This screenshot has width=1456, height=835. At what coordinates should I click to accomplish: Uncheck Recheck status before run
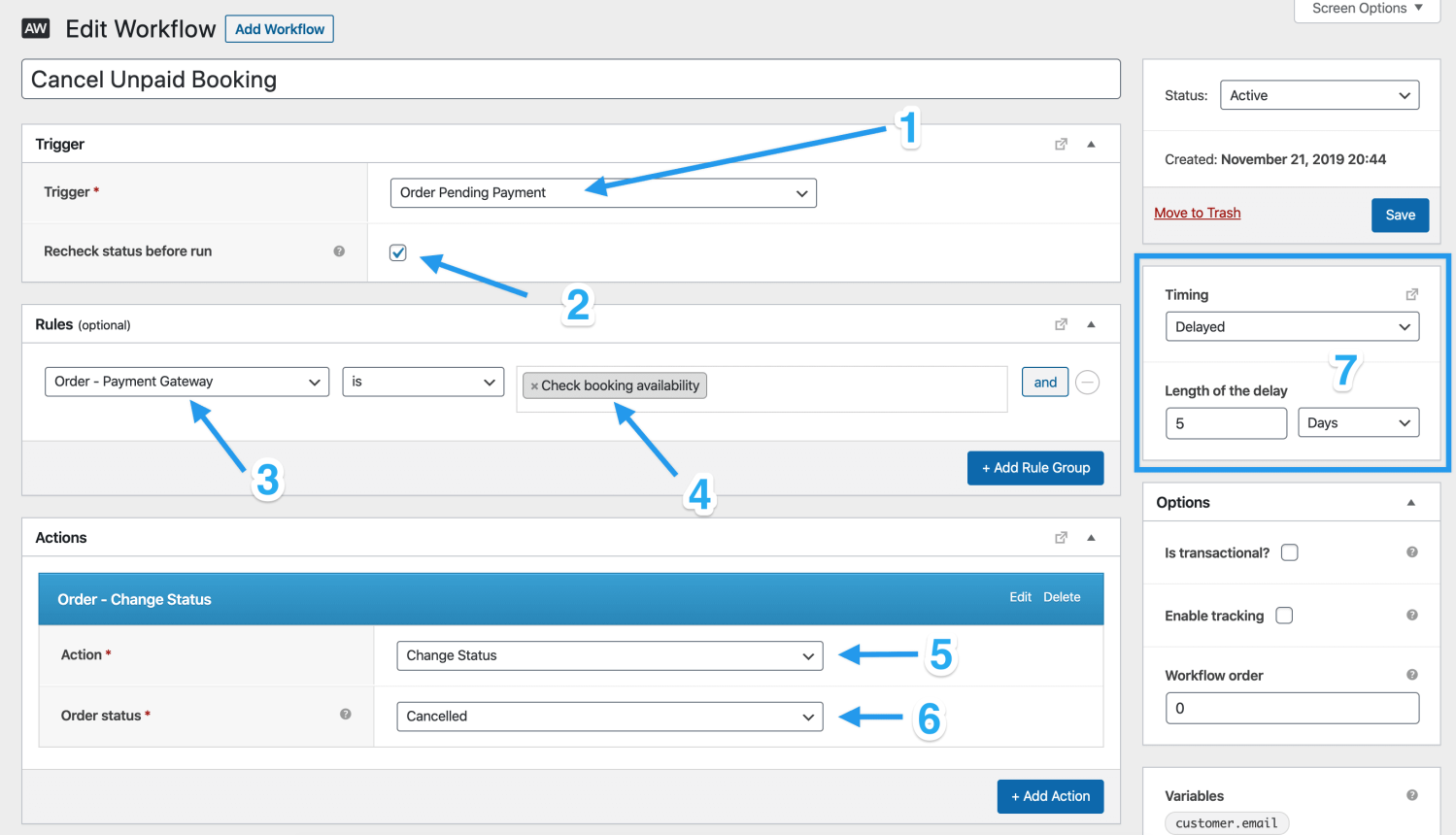398,251
